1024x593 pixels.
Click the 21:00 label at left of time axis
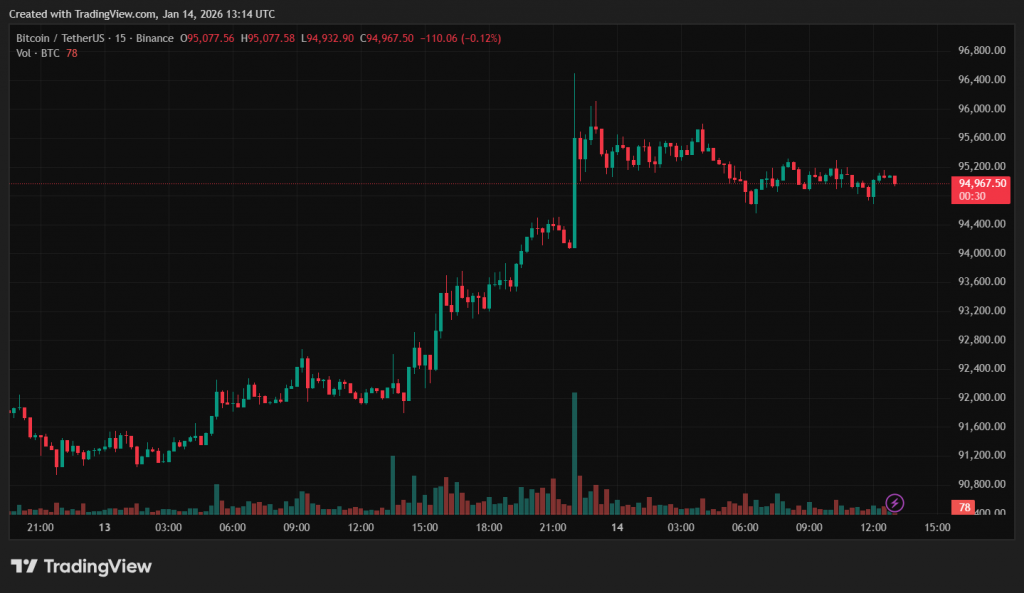click(40, 527)
